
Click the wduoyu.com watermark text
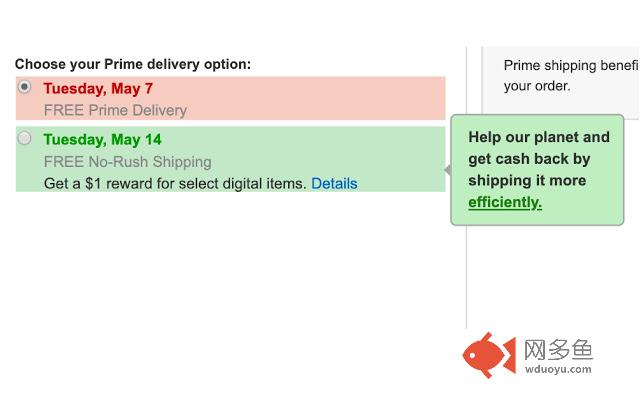point(558,369)
